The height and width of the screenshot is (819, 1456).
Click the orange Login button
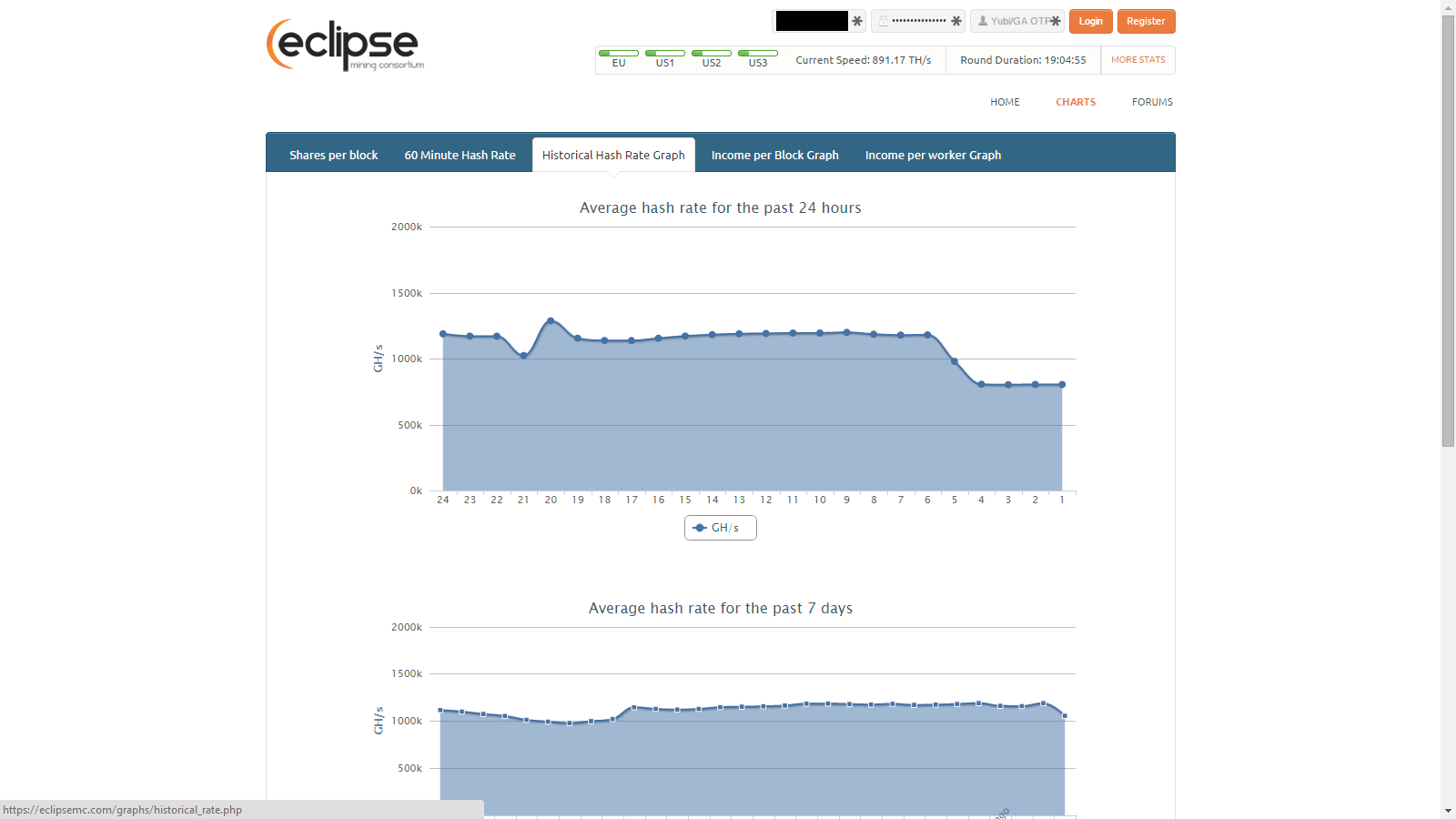1090,21
